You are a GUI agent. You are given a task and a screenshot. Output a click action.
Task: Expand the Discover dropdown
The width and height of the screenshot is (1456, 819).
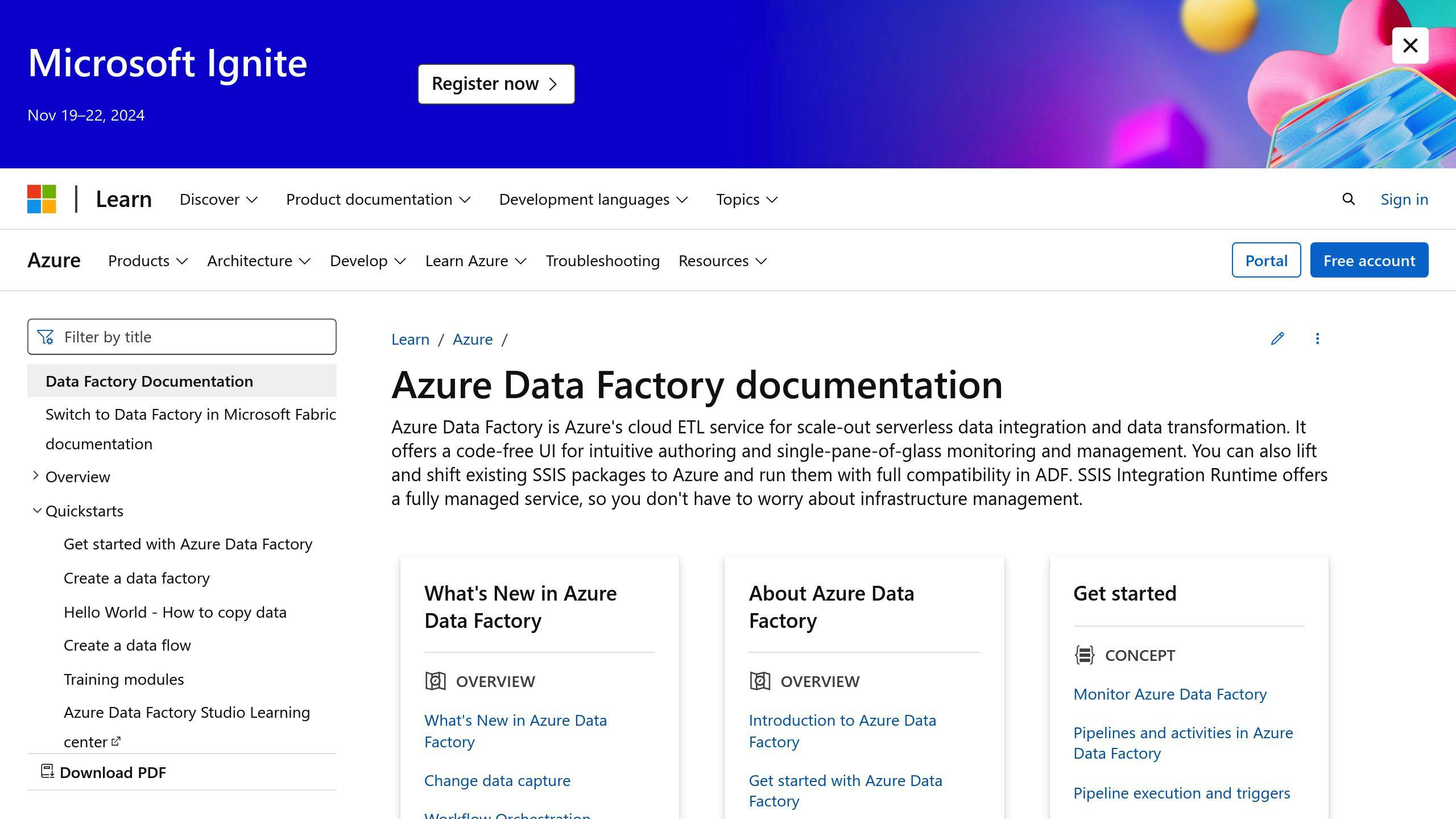218,199
